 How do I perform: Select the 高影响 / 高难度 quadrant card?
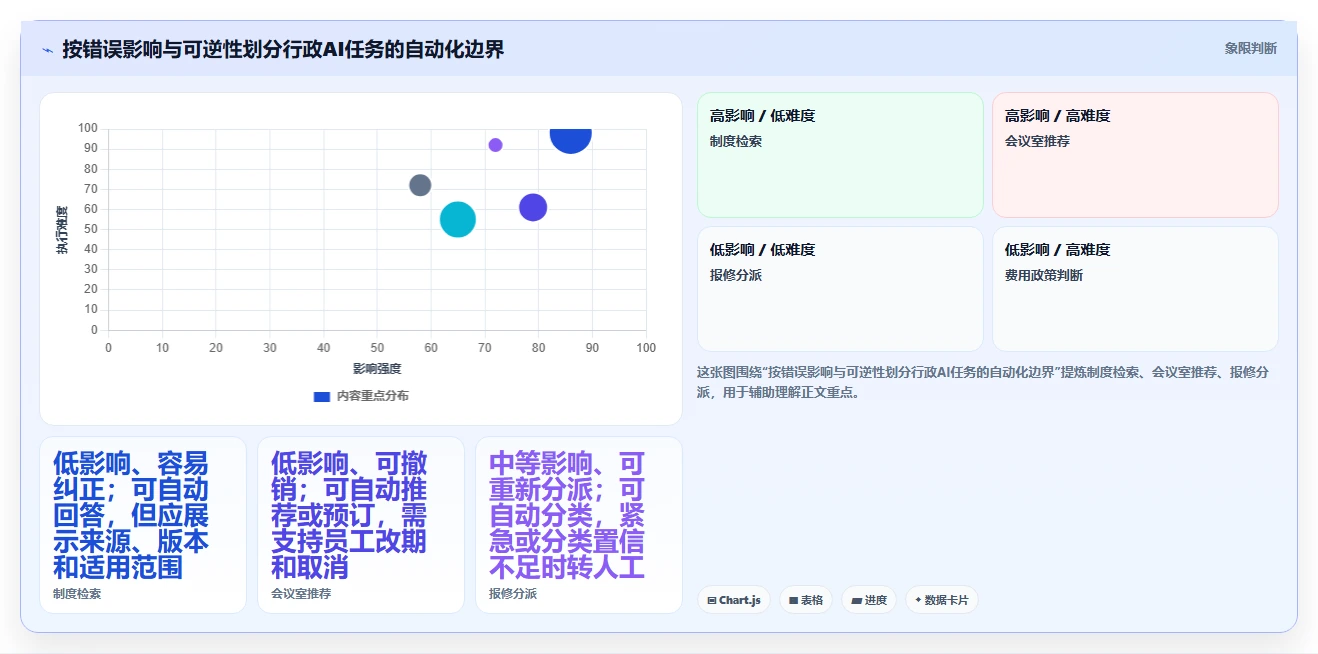1135,155
